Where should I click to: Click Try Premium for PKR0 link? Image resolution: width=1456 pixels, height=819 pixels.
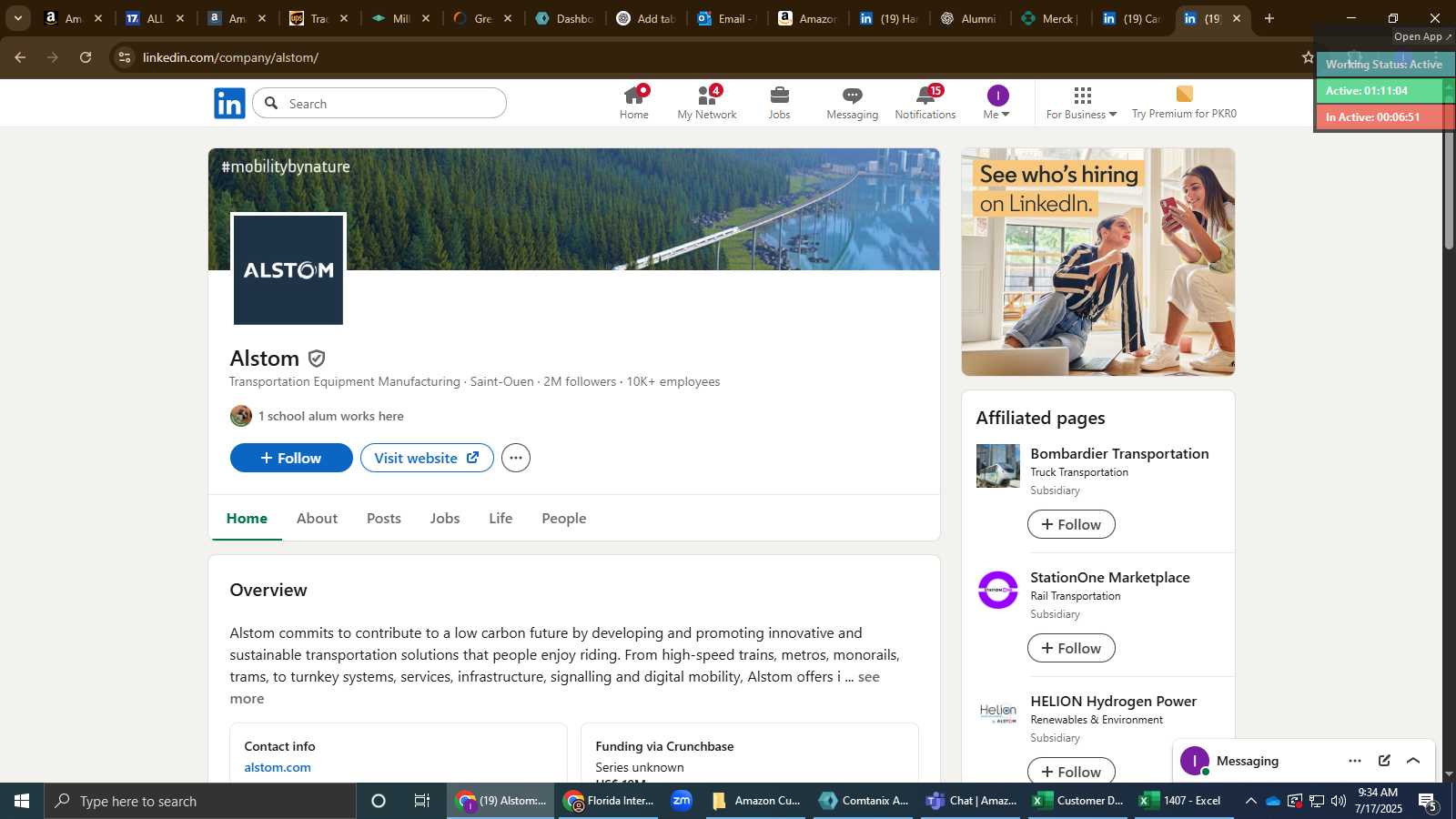[1184, 103]
